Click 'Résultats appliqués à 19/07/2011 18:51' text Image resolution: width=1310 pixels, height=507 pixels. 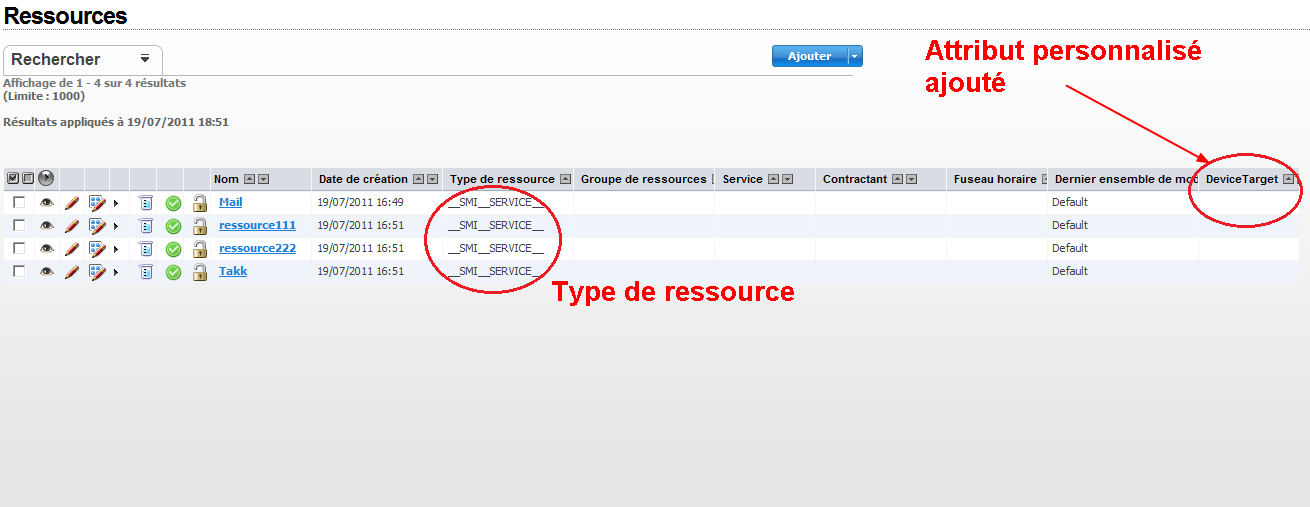pyautogui.click(x=116, y=122)
